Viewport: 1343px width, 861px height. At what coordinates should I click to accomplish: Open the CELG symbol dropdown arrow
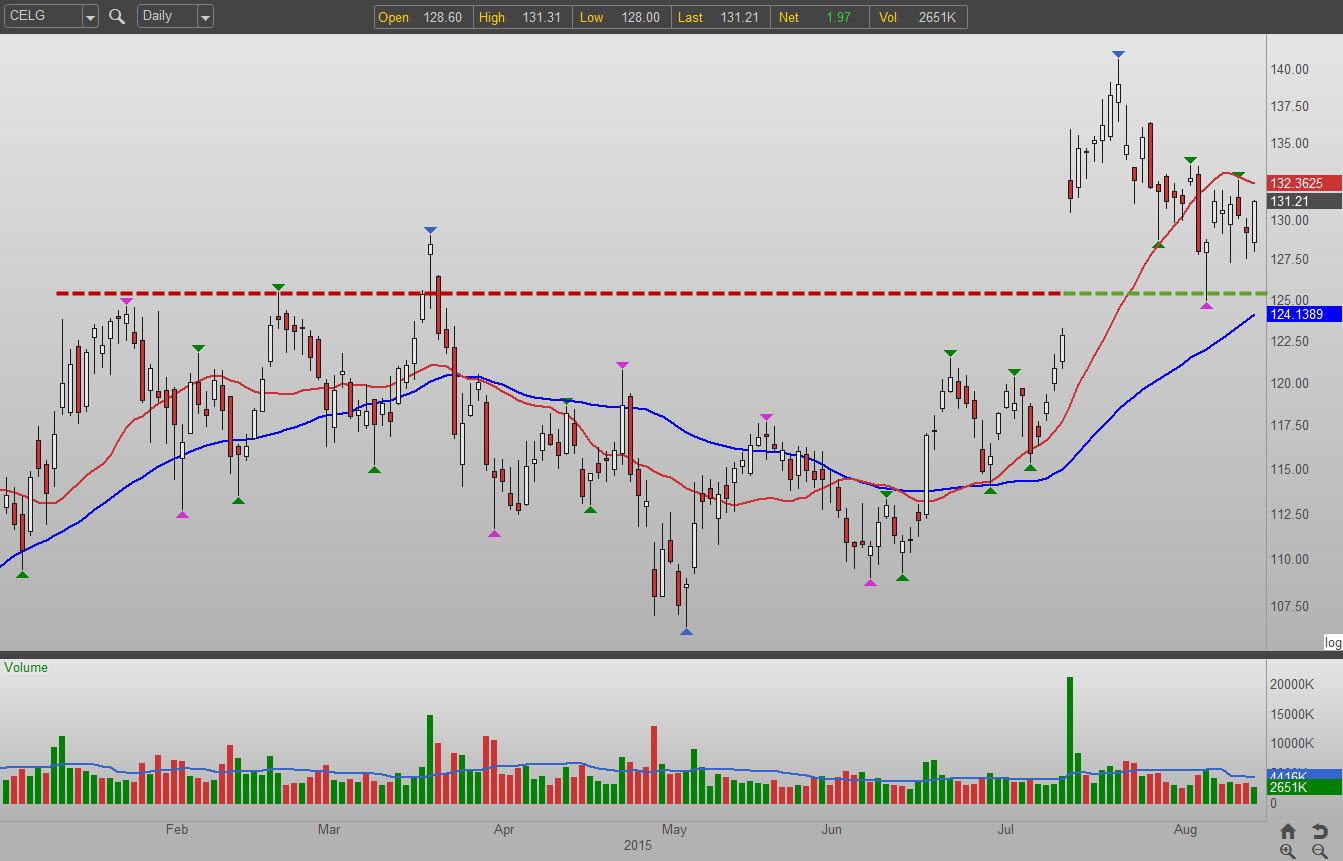click(x=90, y=17)
